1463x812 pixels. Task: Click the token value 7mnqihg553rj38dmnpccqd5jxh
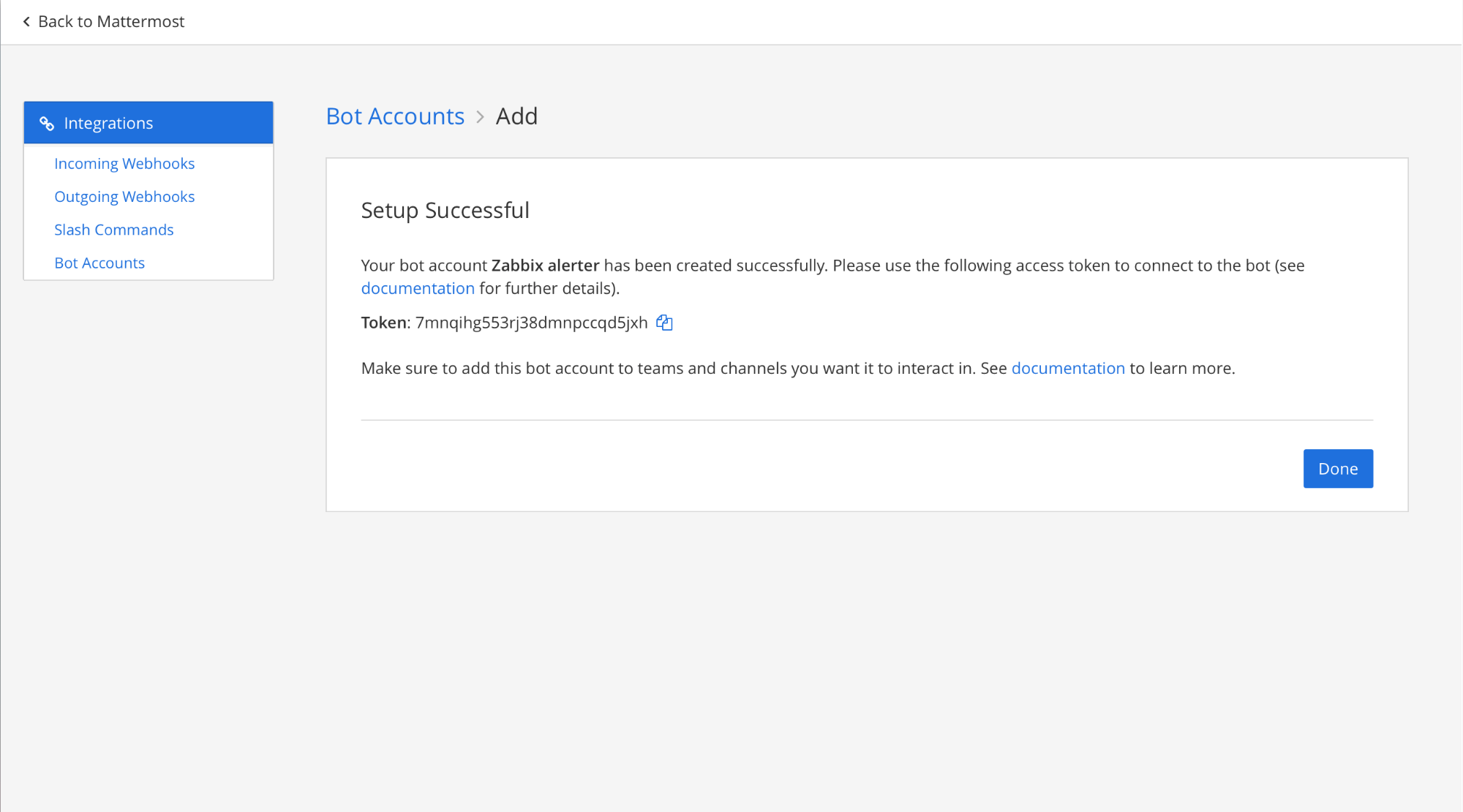[532, 323]
